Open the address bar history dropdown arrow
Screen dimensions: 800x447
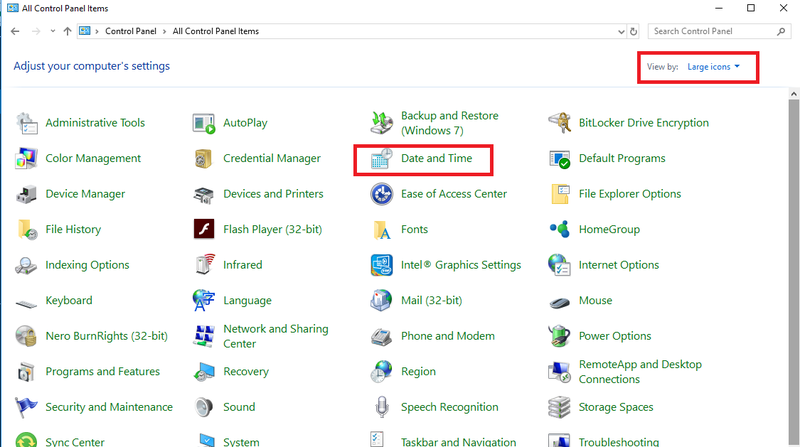tap(621, 32)
